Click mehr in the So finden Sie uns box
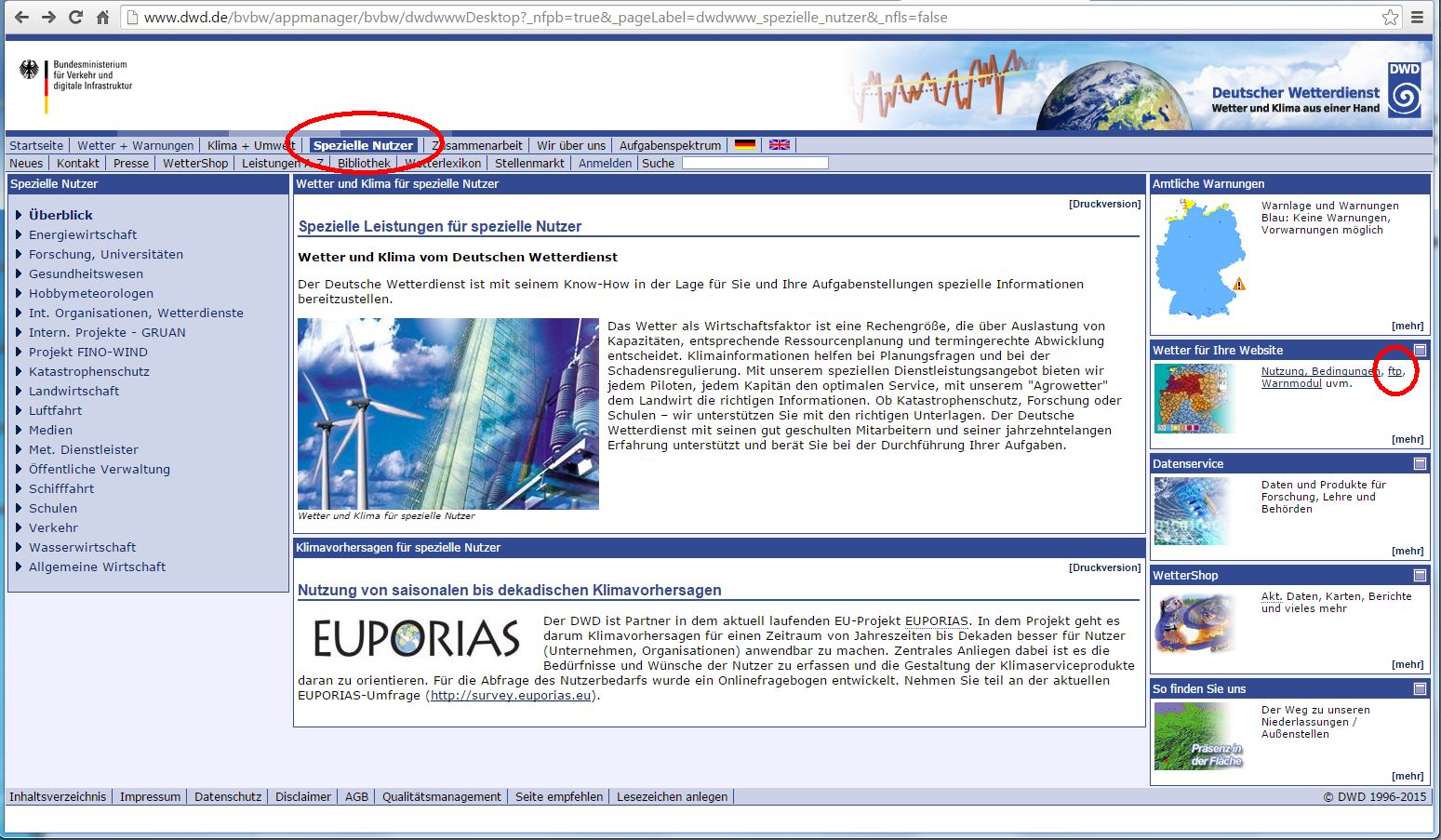 tap(1408, 776)
